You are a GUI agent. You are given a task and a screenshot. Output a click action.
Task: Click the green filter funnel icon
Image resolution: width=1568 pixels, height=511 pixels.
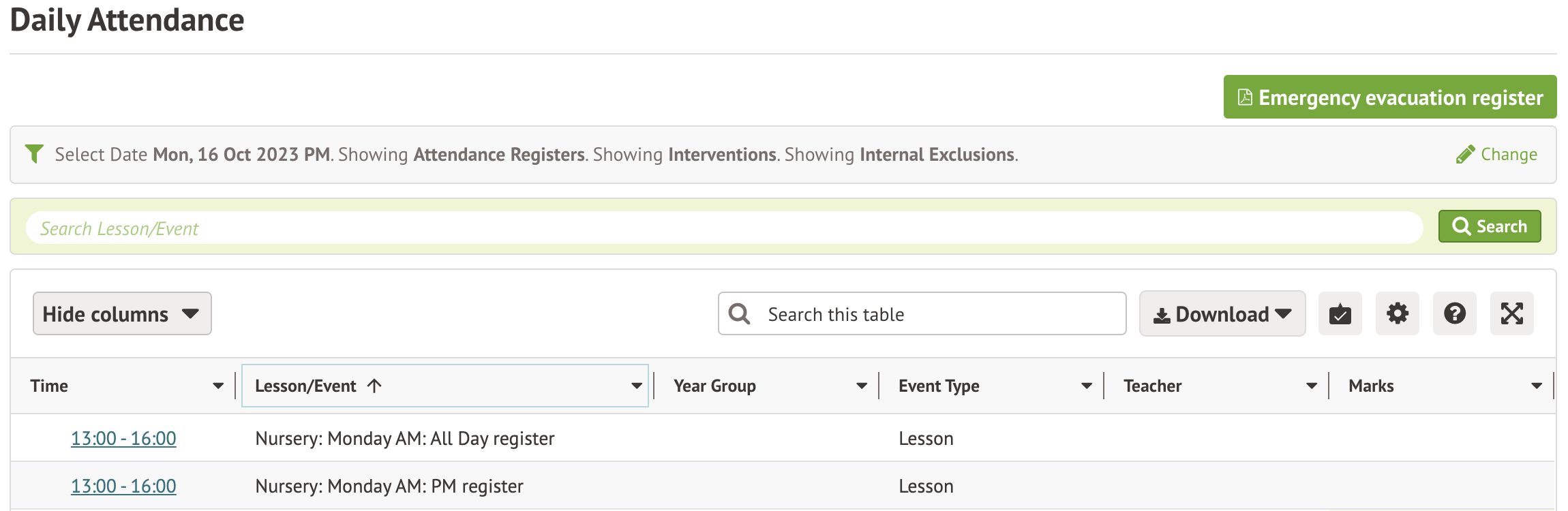coord(34,154)
